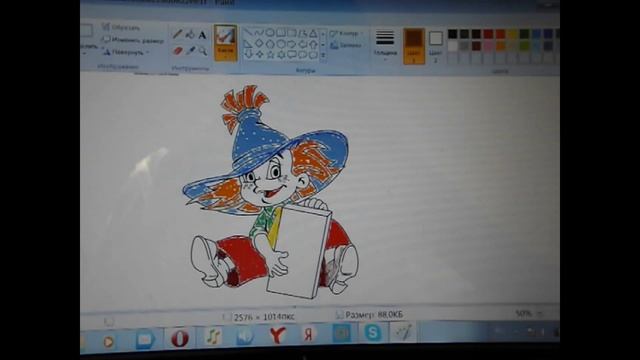Pick the red palette color
This screenshot has height=360, width=640.
coord(488,34)
